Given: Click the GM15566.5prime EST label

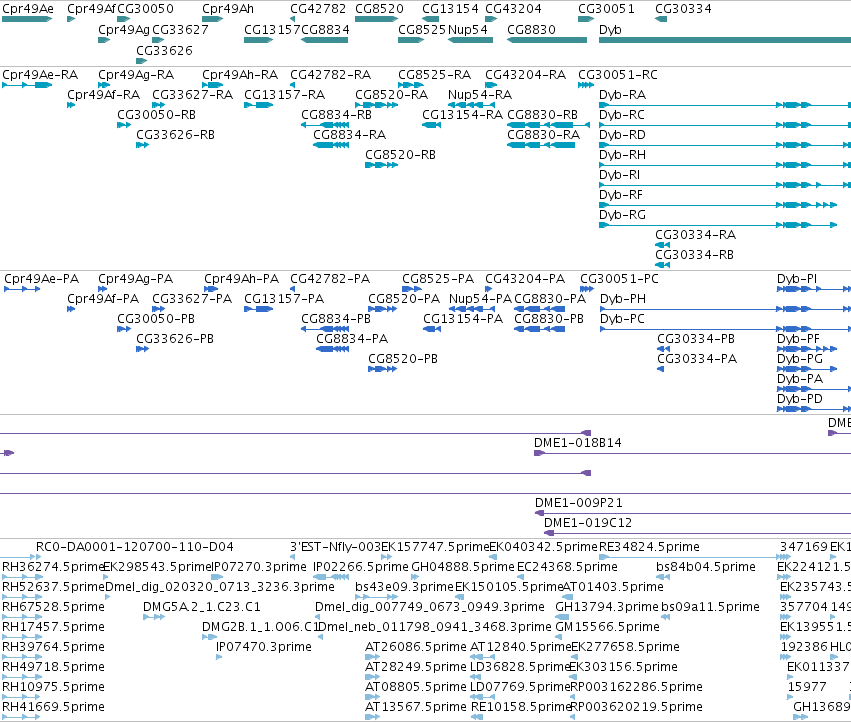Looking at the screenshot, I should click(x=607, y=627).
